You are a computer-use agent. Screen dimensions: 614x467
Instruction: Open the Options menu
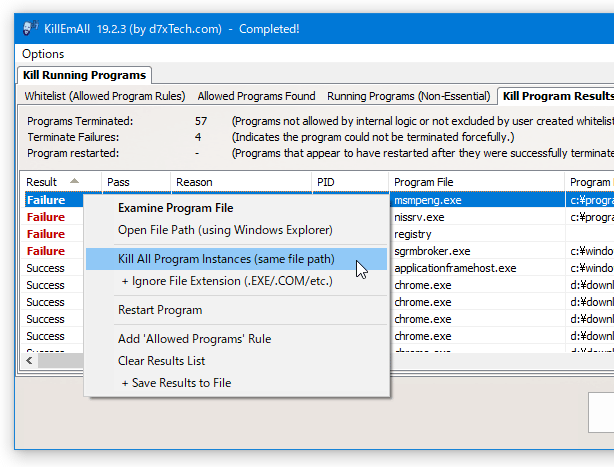(x=43, y=54)
